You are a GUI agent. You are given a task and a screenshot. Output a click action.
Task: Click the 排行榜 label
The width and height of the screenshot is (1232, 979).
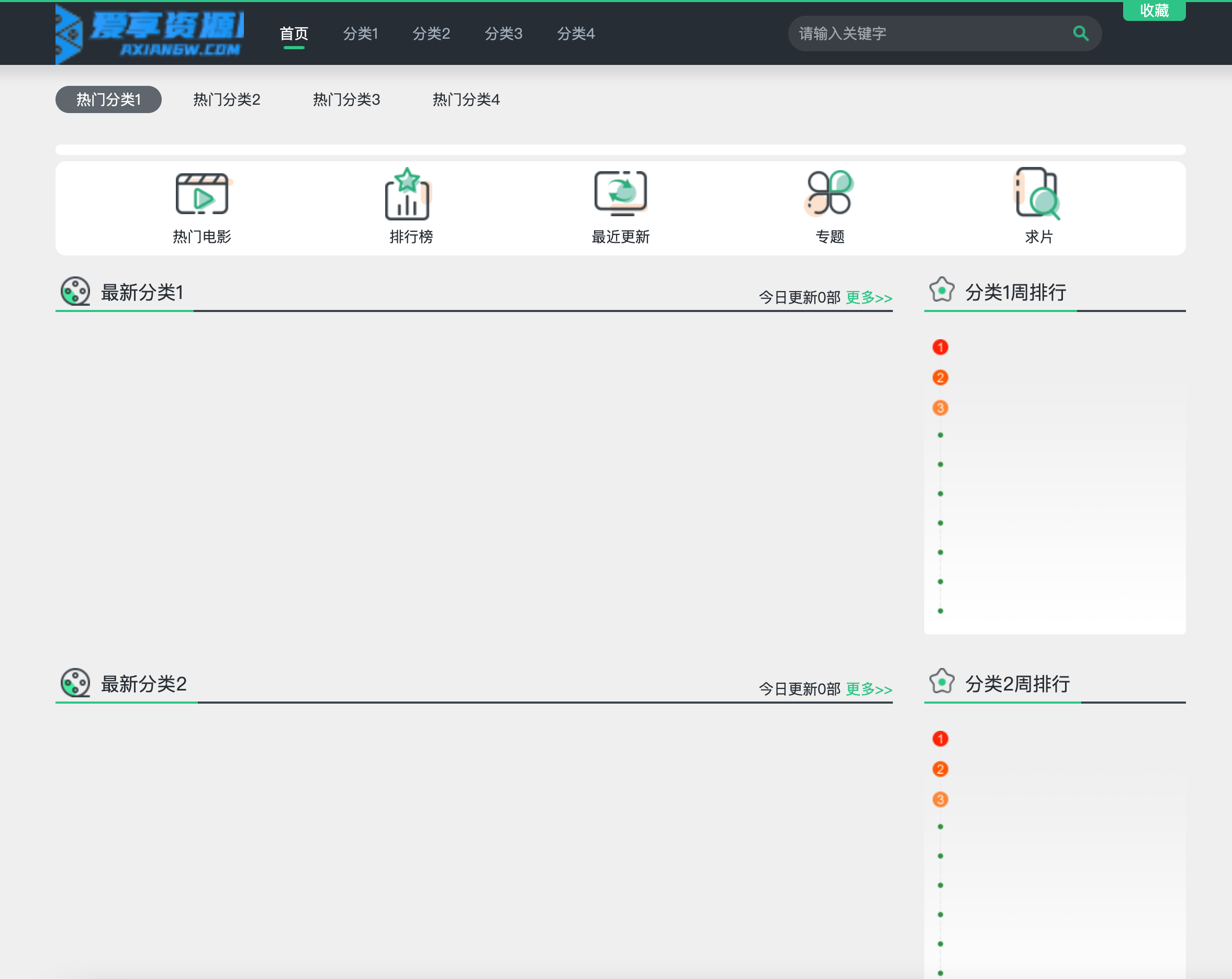tap(411, 237)
